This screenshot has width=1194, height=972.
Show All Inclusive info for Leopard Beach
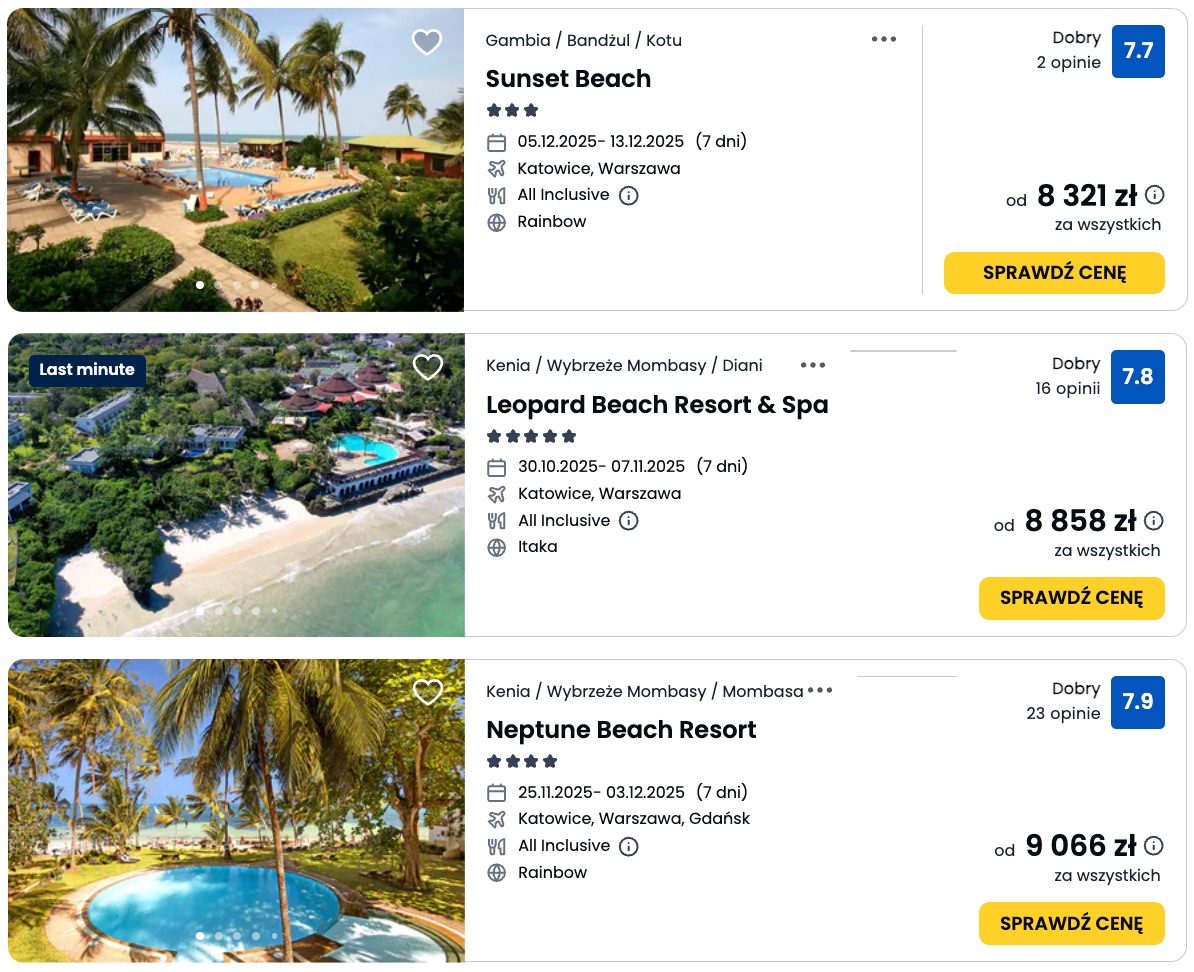(629, 521)
